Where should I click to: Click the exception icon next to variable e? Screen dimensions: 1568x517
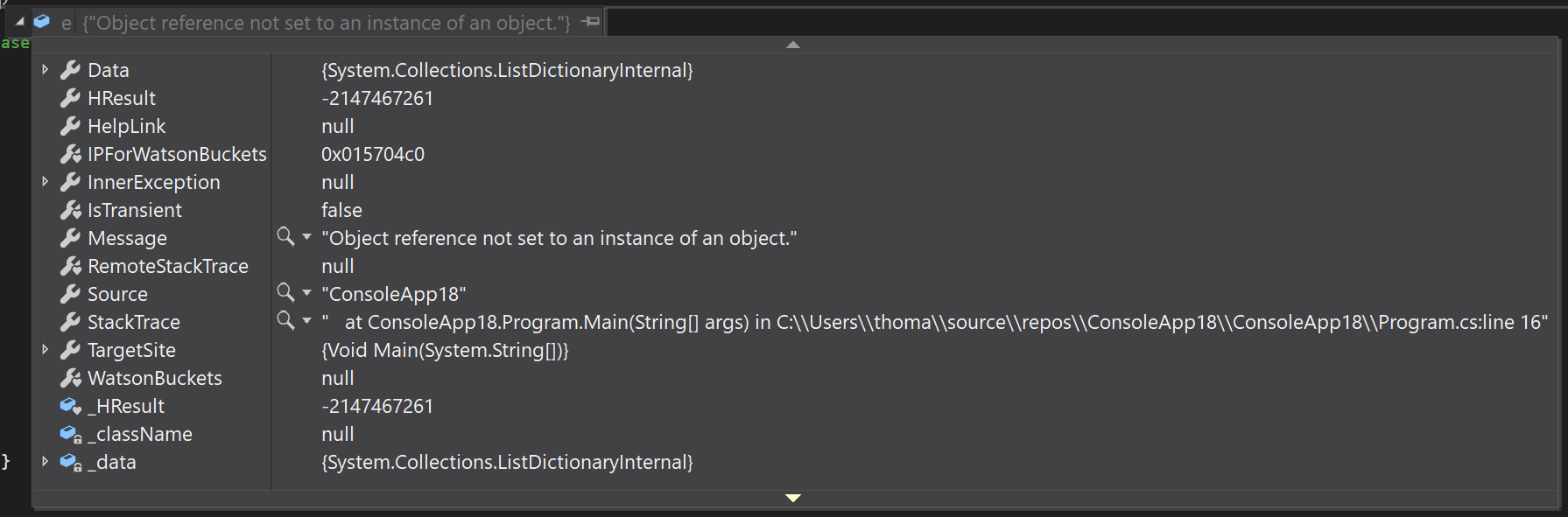point(40,22)
